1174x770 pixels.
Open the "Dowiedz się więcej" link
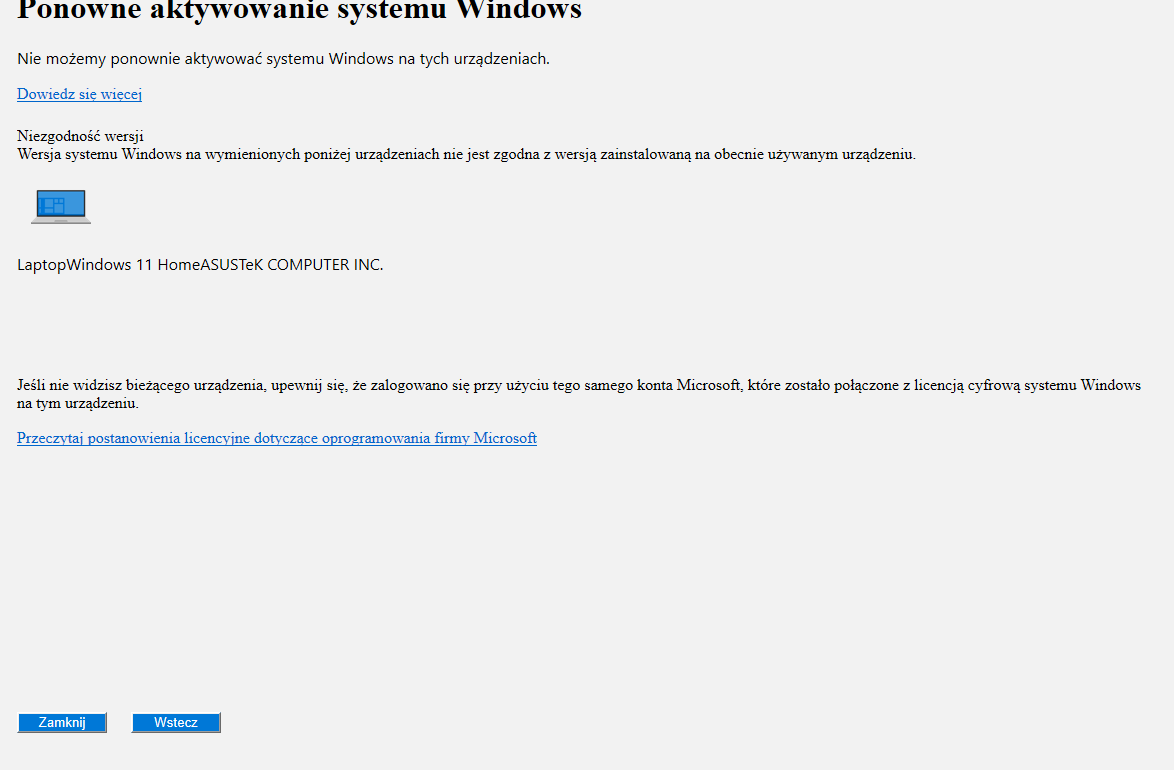point(79,94)
